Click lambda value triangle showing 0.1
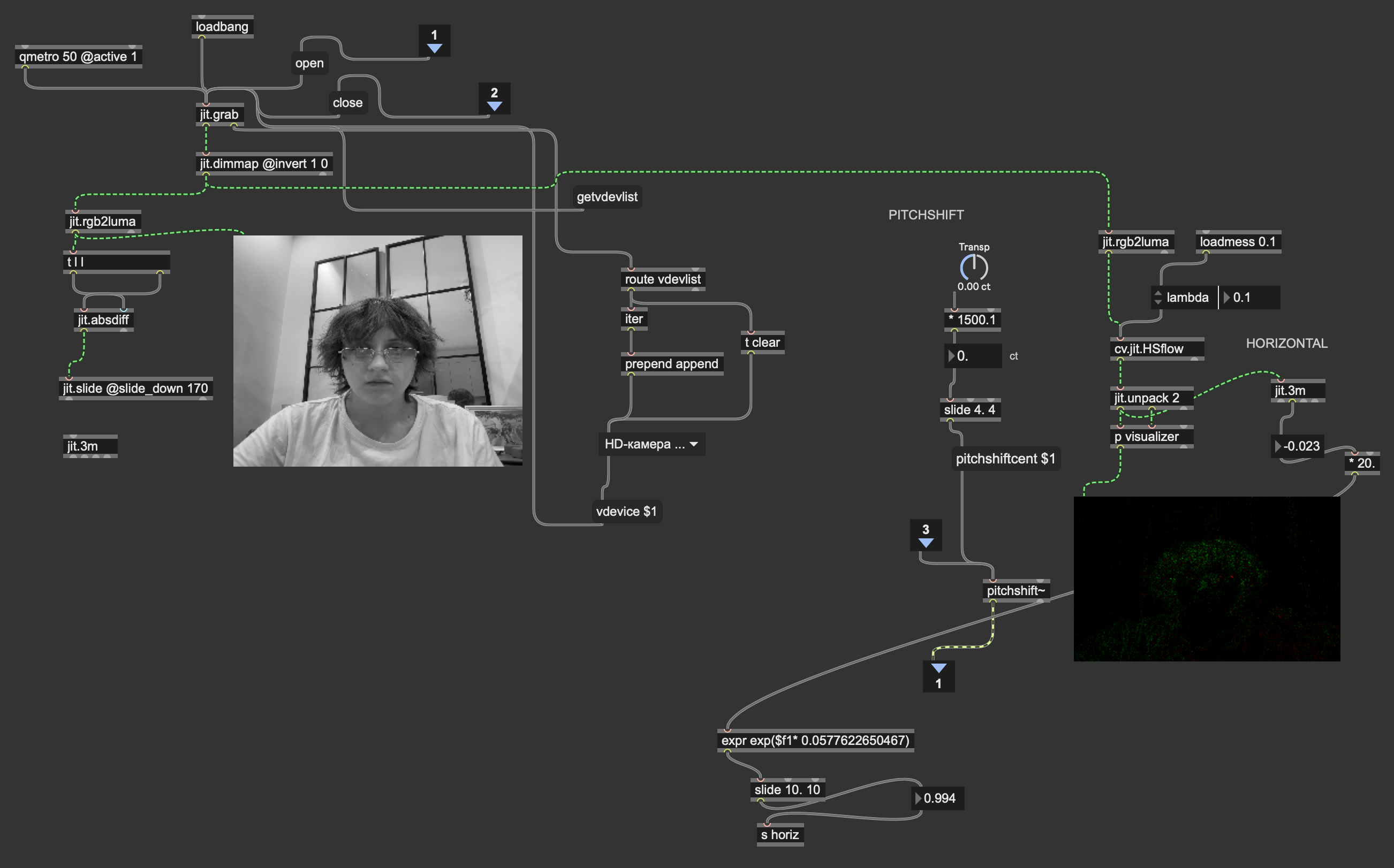Image resolution: width=1394 pixels, height=868 pixels. (x=1226, y=298)
